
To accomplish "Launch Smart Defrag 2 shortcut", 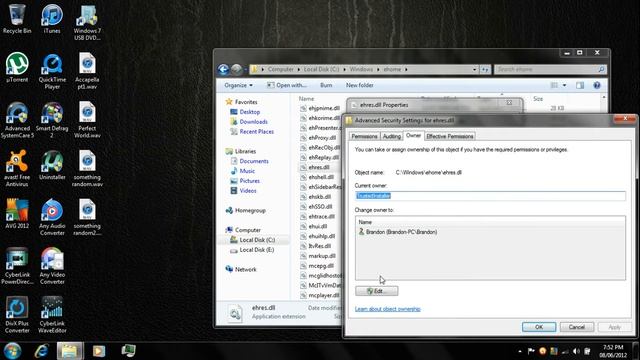I will (52, 120).
